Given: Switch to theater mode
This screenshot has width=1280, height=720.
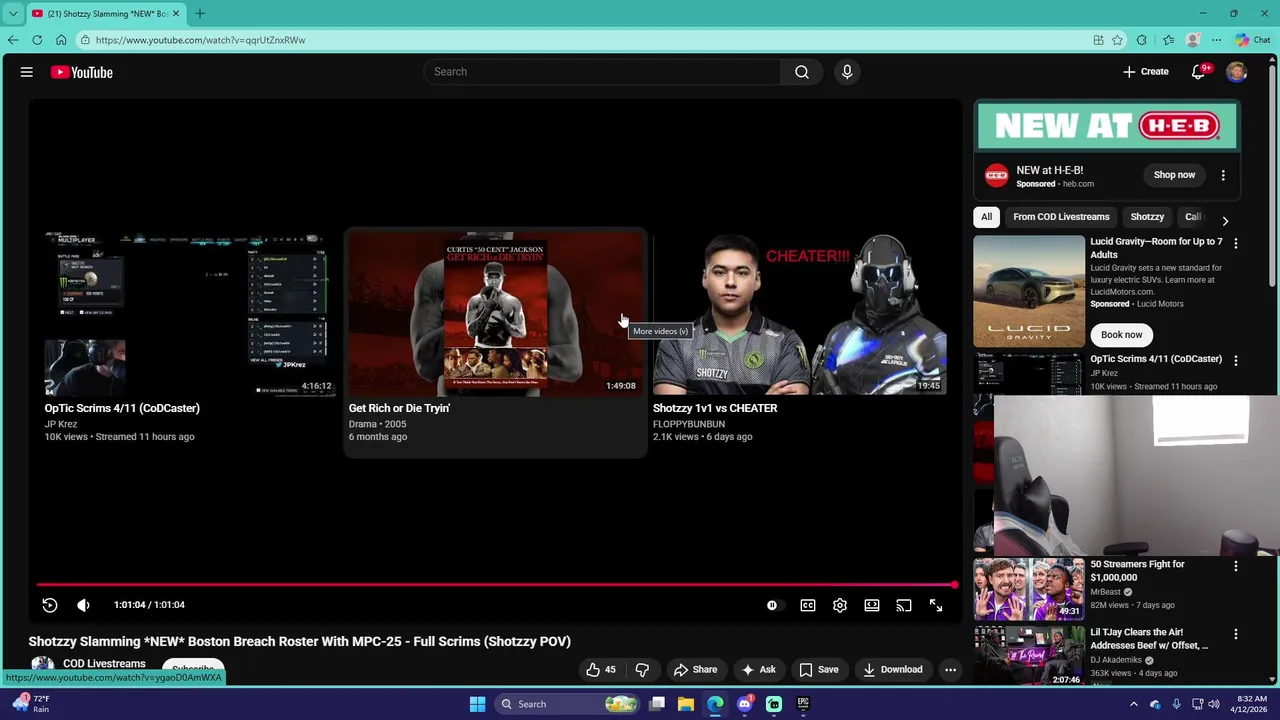Looking at the screenshot, I should pos(872,605).
